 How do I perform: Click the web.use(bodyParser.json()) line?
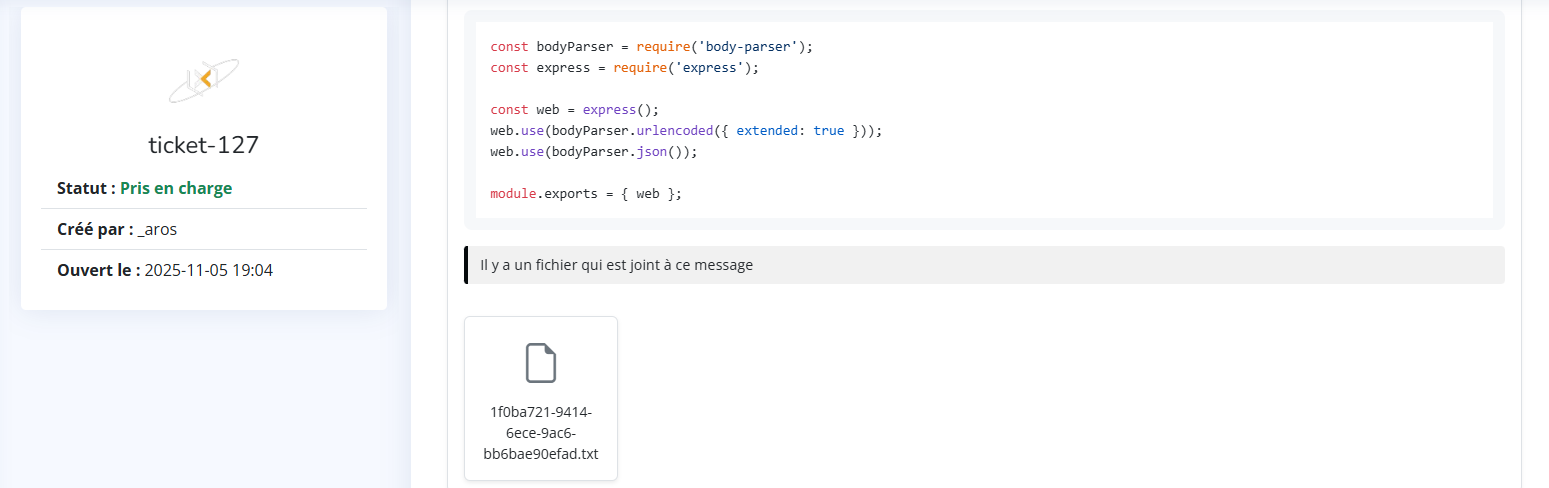point(593,152)
